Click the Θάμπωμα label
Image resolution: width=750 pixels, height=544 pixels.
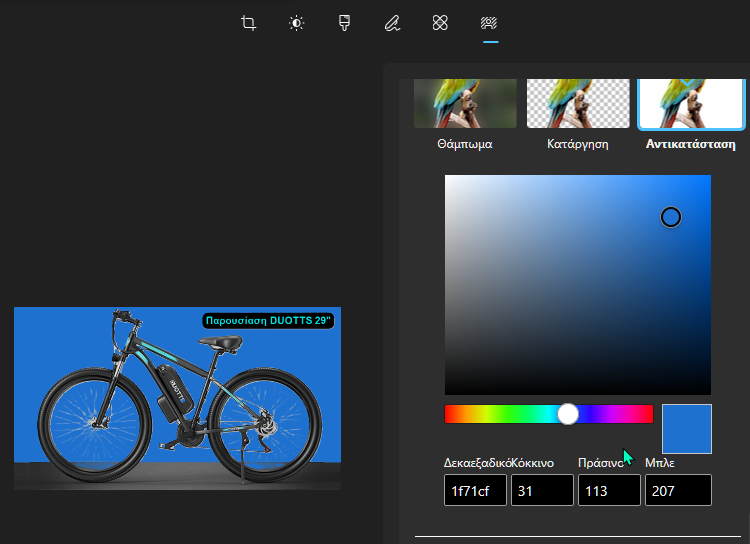pos(465,144)
